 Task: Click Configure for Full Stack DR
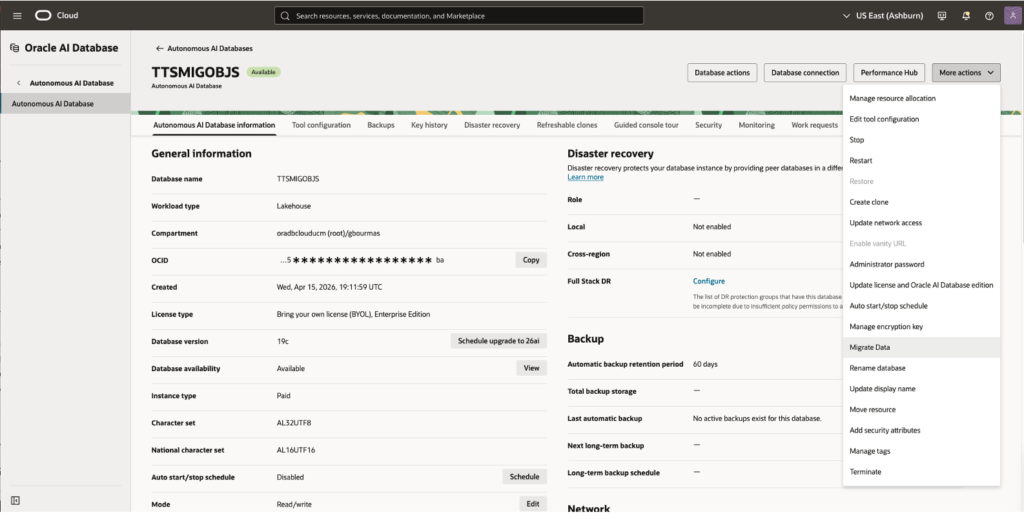click(709, 281)
